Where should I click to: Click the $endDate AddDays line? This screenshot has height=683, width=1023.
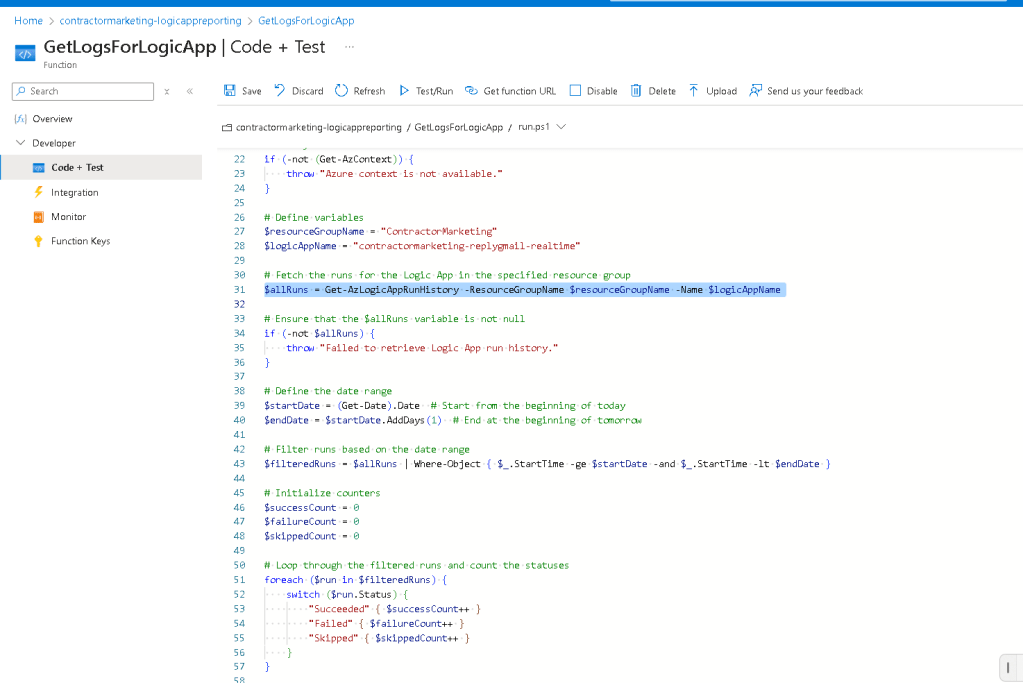(x=453, y=420)
